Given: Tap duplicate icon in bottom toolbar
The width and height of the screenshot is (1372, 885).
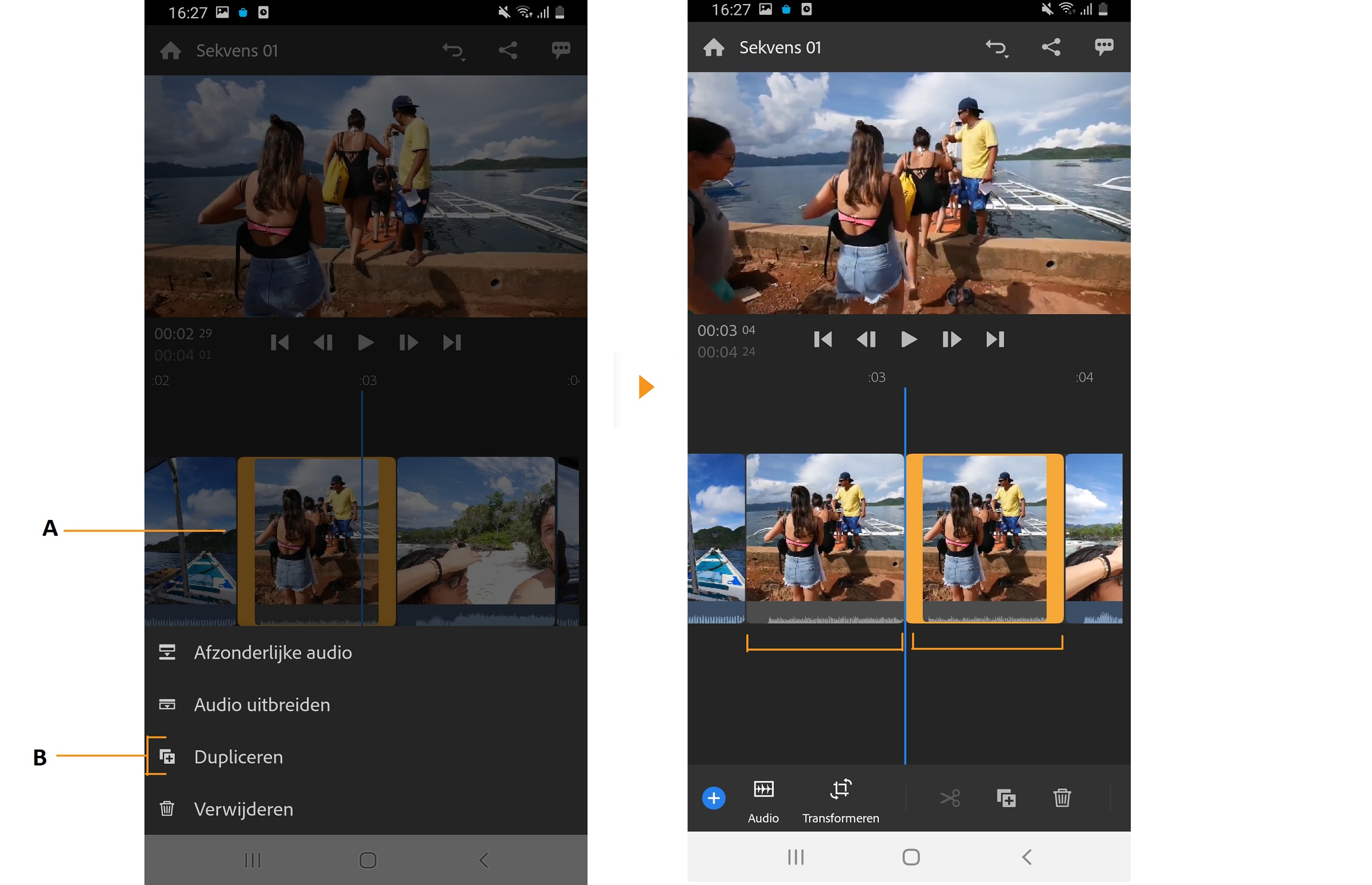Looking at the screenshot, I should coord(1006,798).
